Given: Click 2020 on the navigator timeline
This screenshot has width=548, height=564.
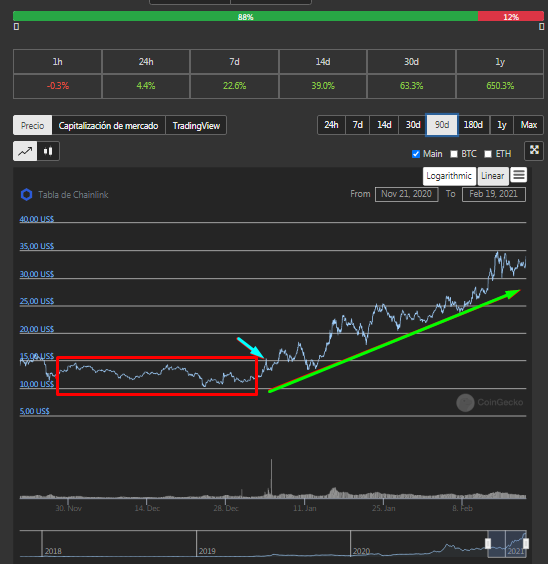Looking at the screenshot, I should (x=361, y=551).
